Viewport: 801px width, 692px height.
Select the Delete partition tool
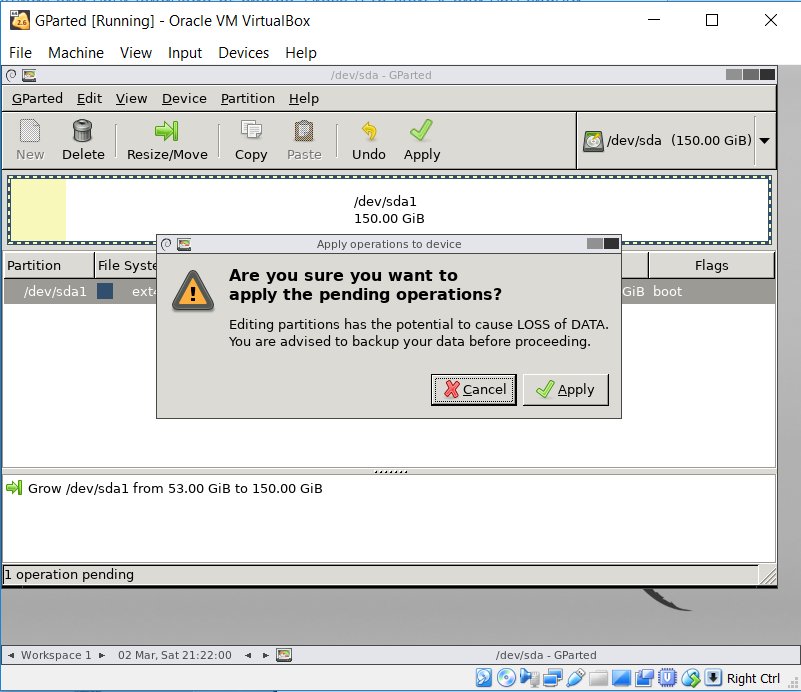point(83,139)
